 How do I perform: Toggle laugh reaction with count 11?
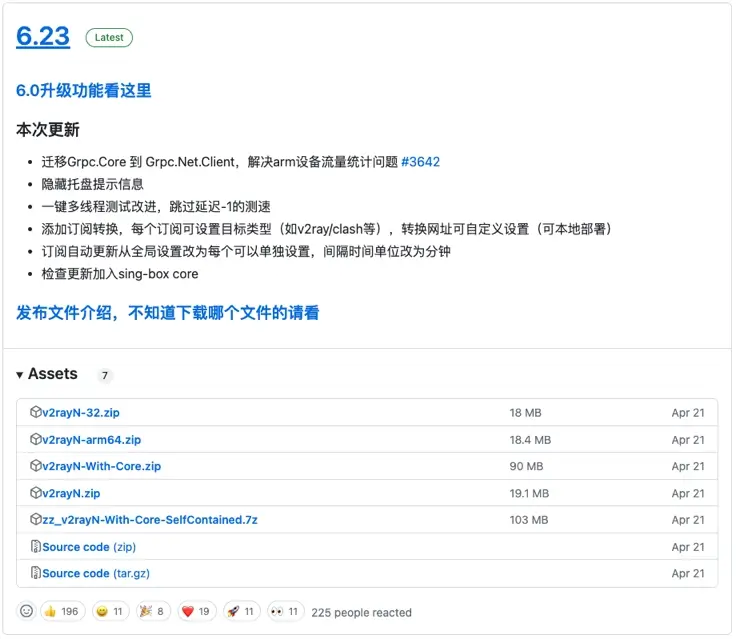[x=110, y=612]
